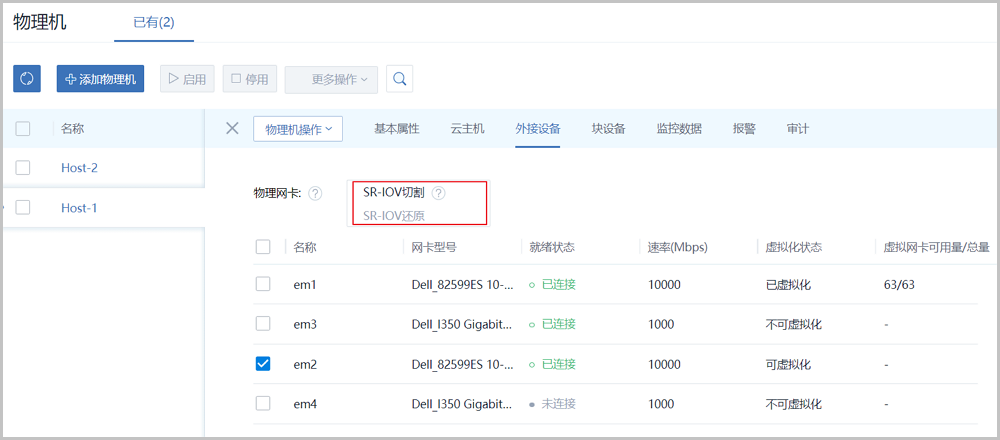Image resolution: width=1000 pixels, height=440 pixels.
Task: Click help icon next to SR-IOV切割
Action: [438, 193]
